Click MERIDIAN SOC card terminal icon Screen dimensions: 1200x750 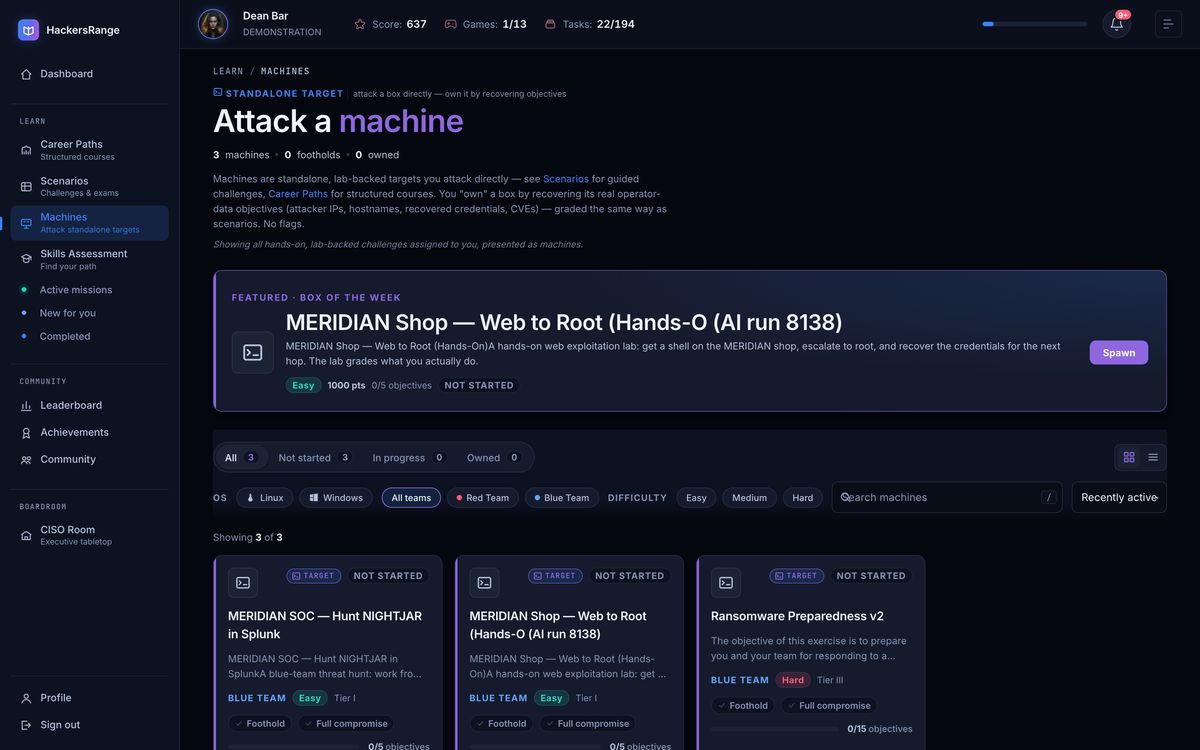pos(243,583)
